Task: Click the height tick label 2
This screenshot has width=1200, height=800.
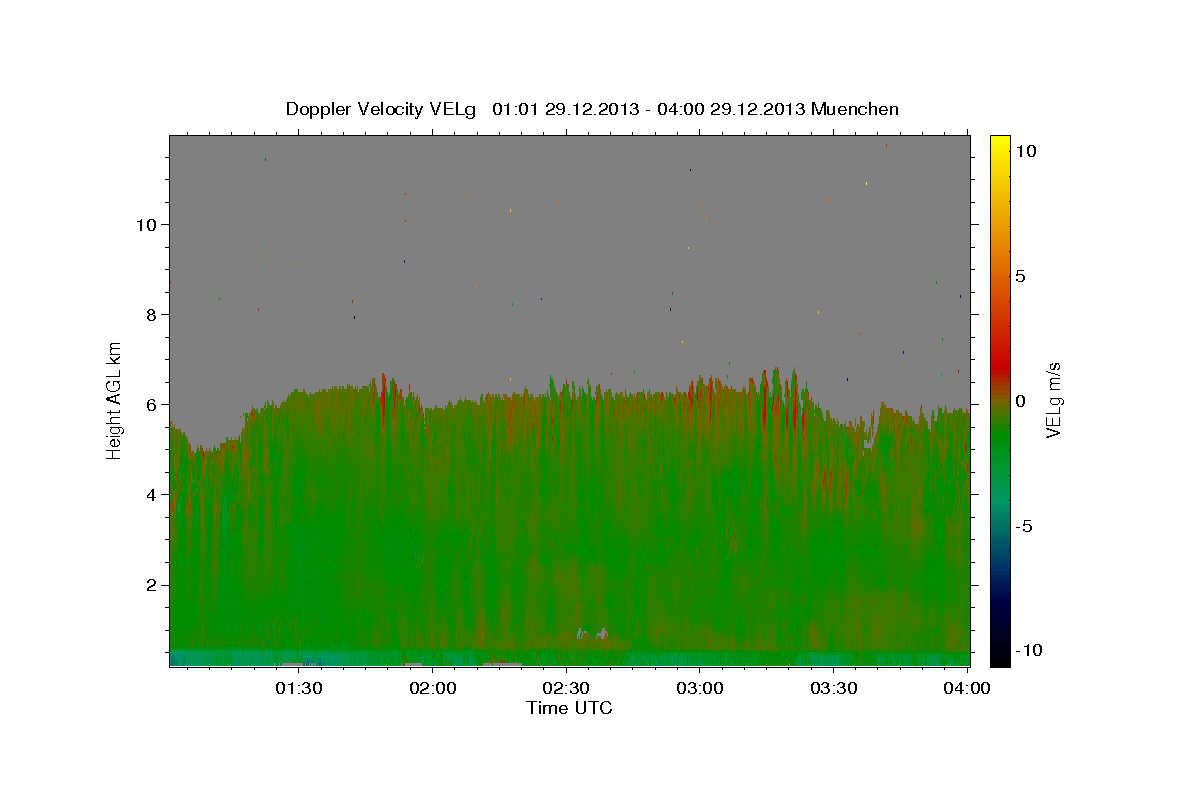Action: tap(151, 584)
